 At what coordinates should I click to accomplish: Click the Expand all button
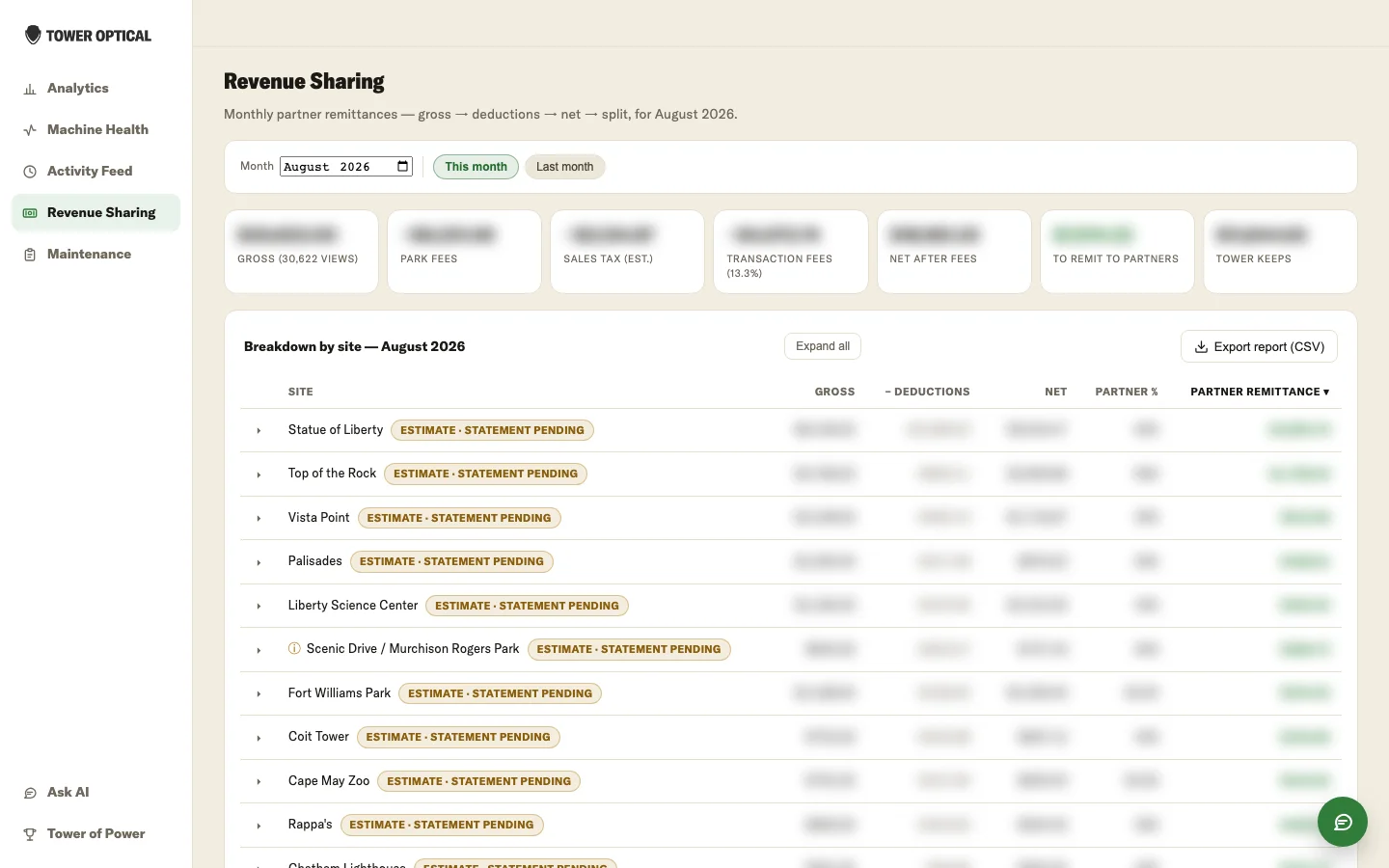point(823,346)
